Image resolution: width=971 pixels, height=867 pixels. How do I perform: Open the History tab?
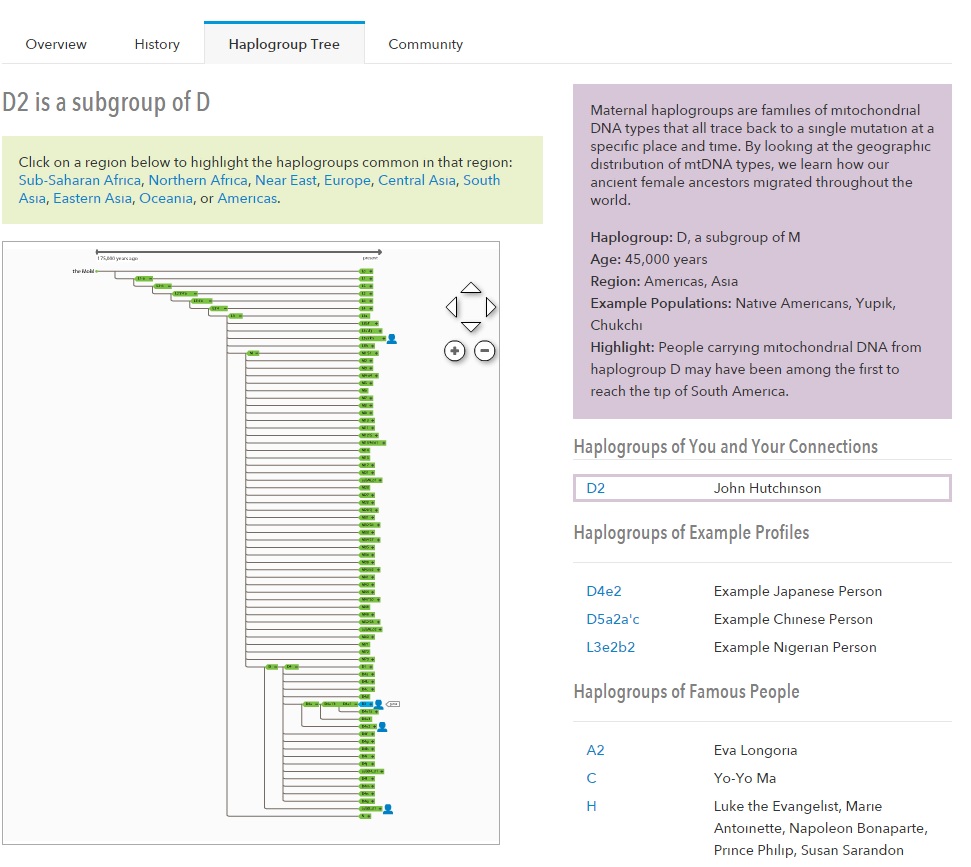click(157, 44)
